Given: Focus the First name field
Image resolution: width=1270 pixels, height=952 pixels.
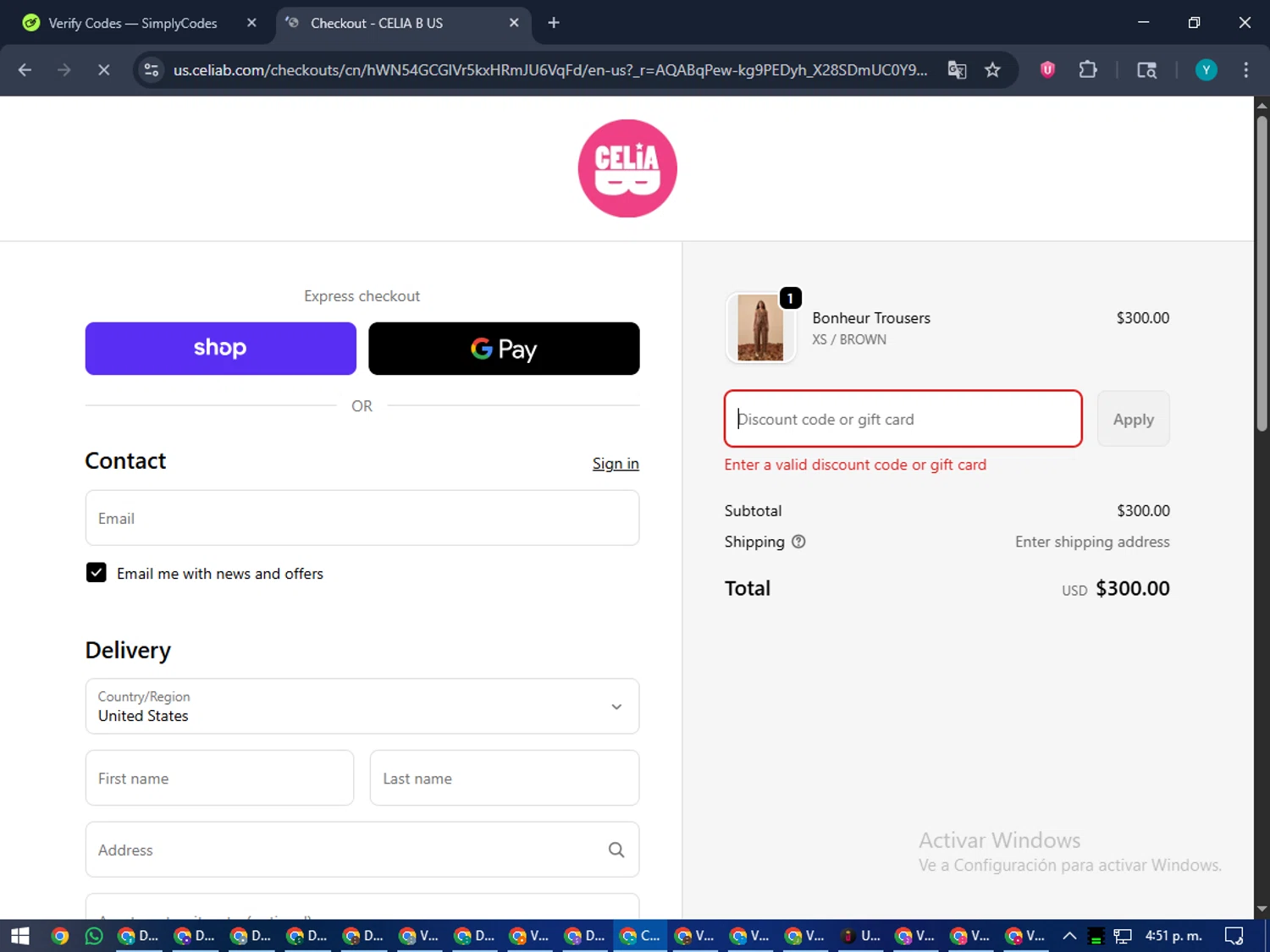Looking at the screenshot, I should tap(219, 778).
